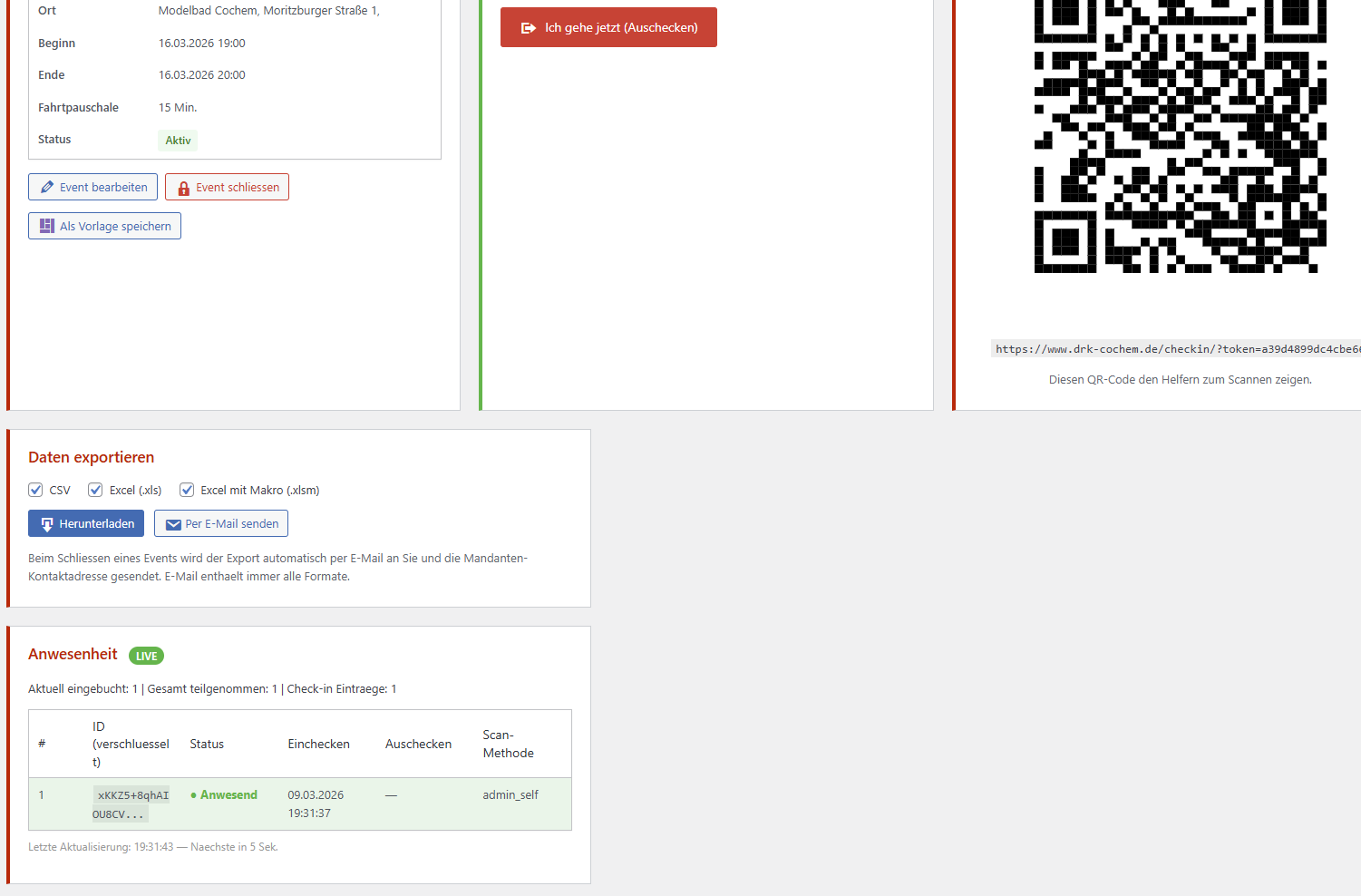The height and width of the screenshot is (896, 1361).
Task: Toggle the Excel mit Makro (.xlsm) checkbox
Action: tap(187, 490)
